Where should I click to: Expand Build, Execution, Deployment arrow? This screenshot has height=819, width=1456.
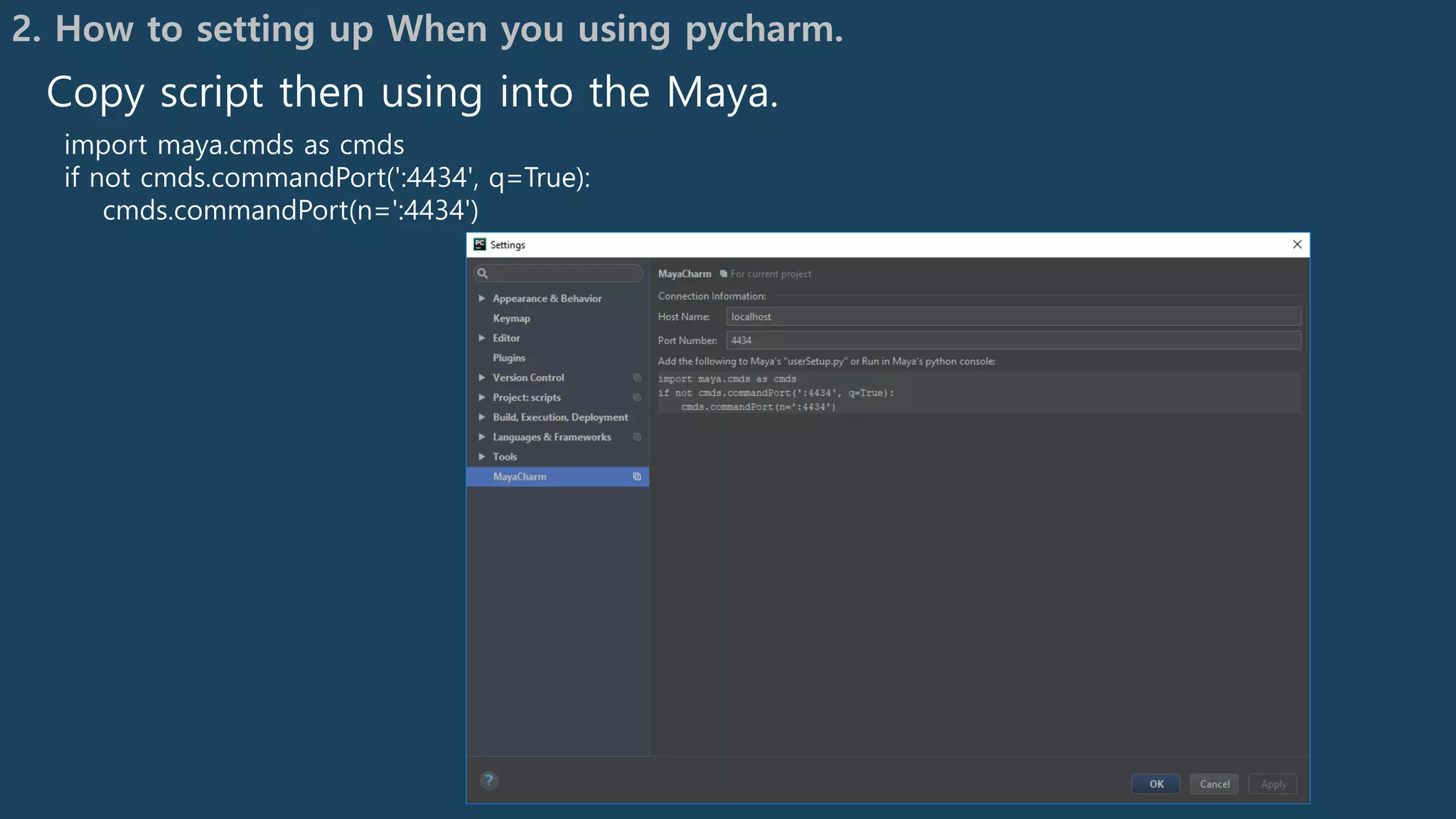[482, 417]
